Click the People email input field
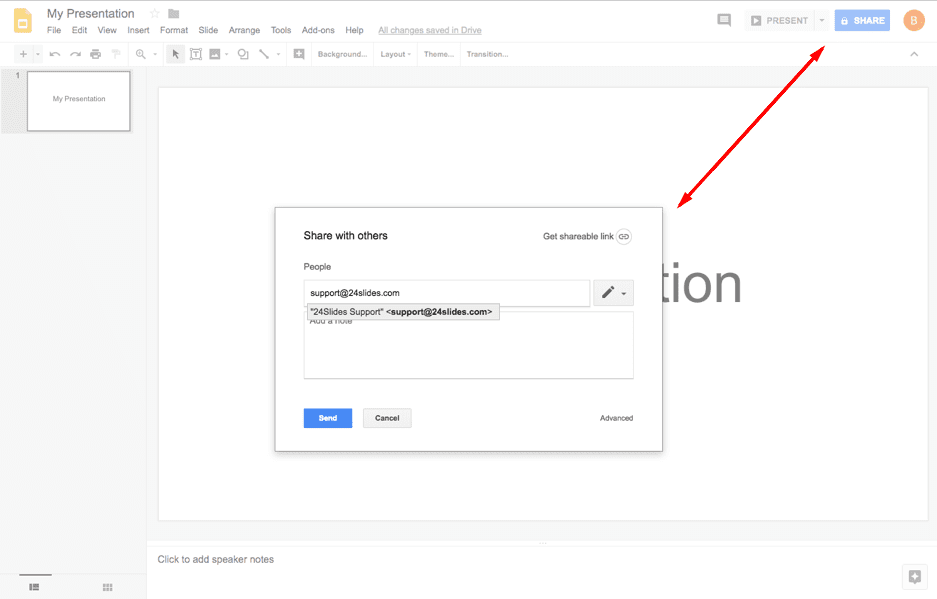 pyautogui.click(x=446, y=293)
